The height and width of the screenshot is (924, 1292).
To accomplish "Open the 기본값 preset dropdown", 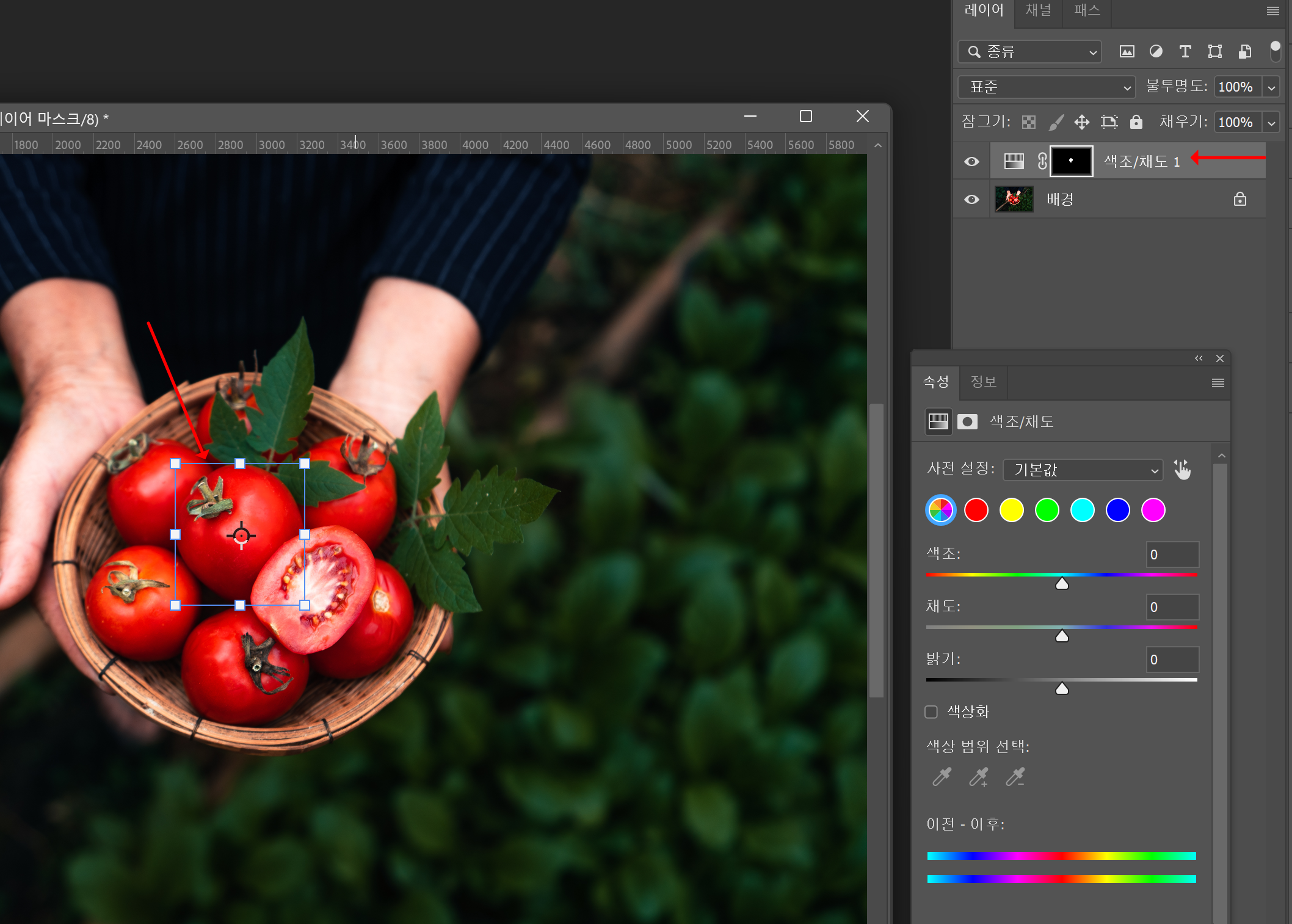I will click(1083, 470).
